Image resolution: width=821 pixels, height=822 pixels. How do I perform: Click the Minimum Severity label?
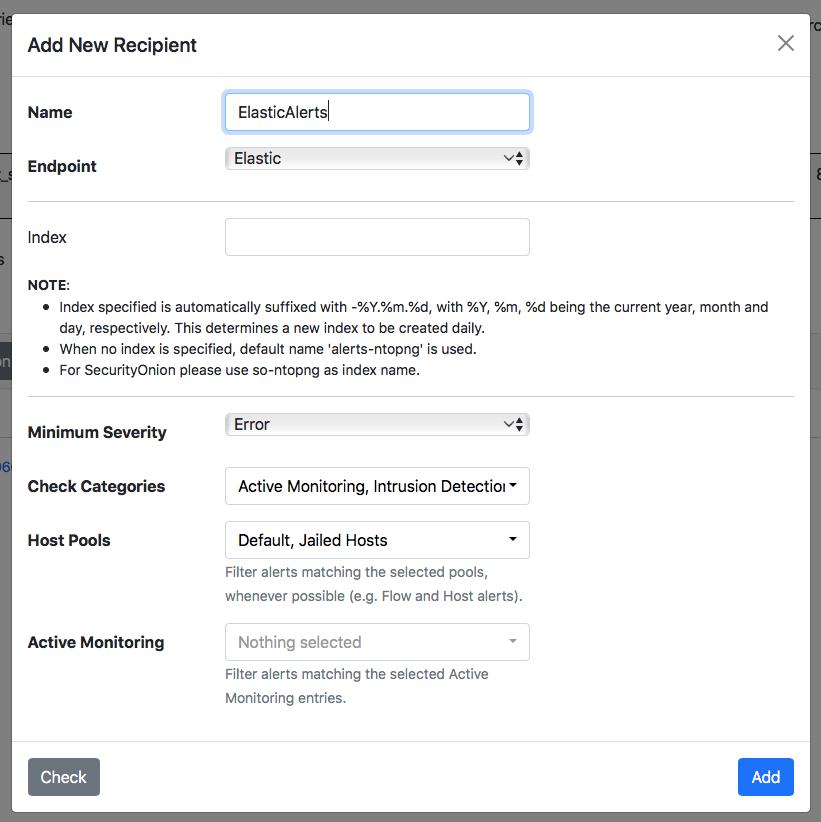pos(97,432)
